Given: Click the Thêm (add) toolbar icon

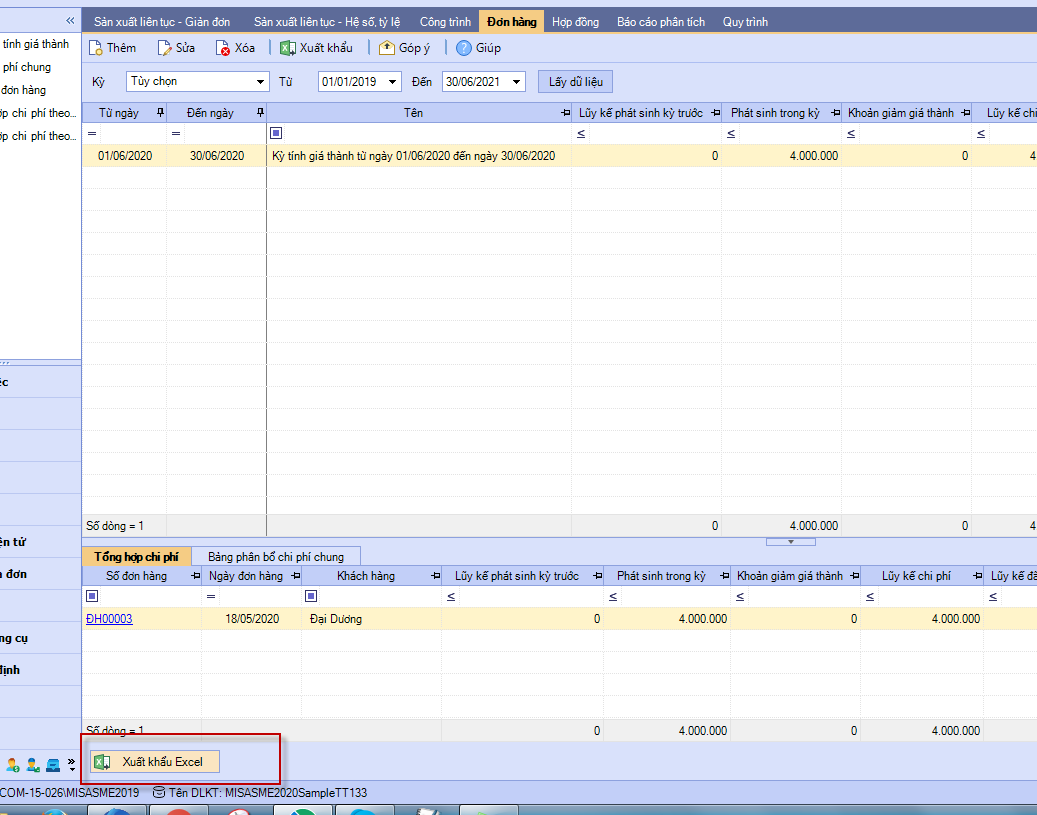Looking at the screenshot, I should (95, 48).
